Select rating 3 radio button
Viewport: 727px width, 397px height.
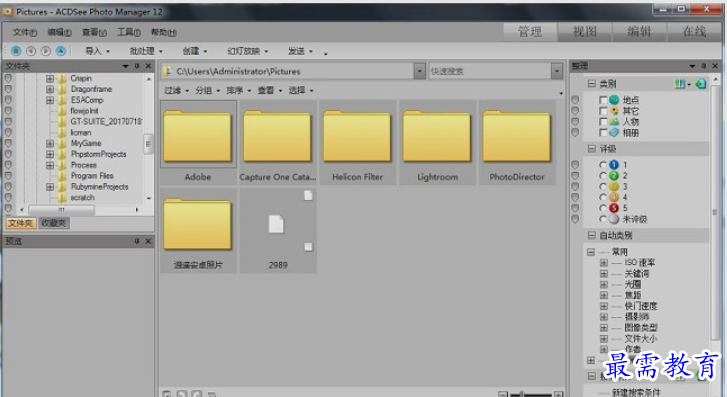603,186
